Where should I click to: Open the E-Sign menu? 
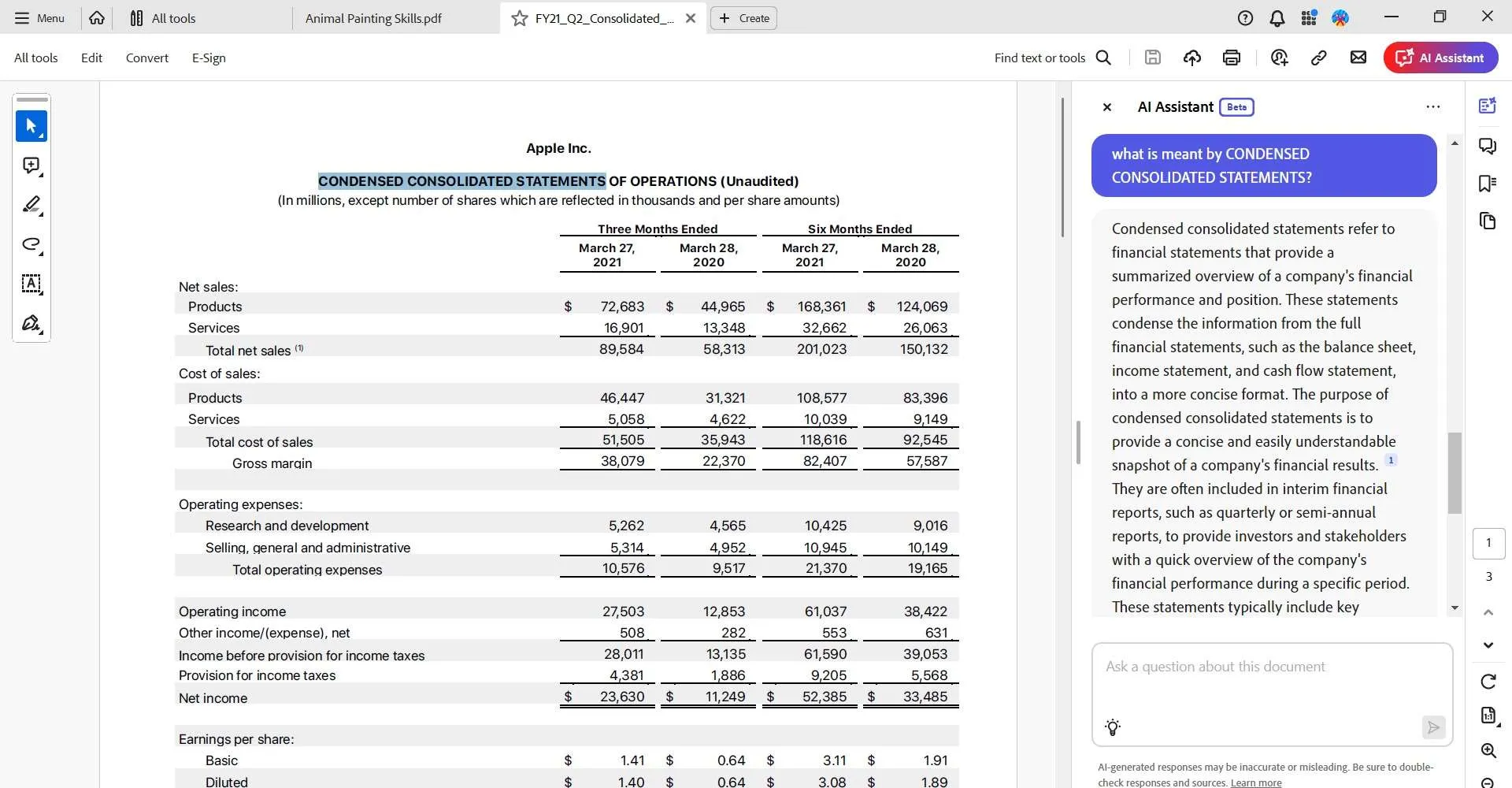click(x=209, y=58)
